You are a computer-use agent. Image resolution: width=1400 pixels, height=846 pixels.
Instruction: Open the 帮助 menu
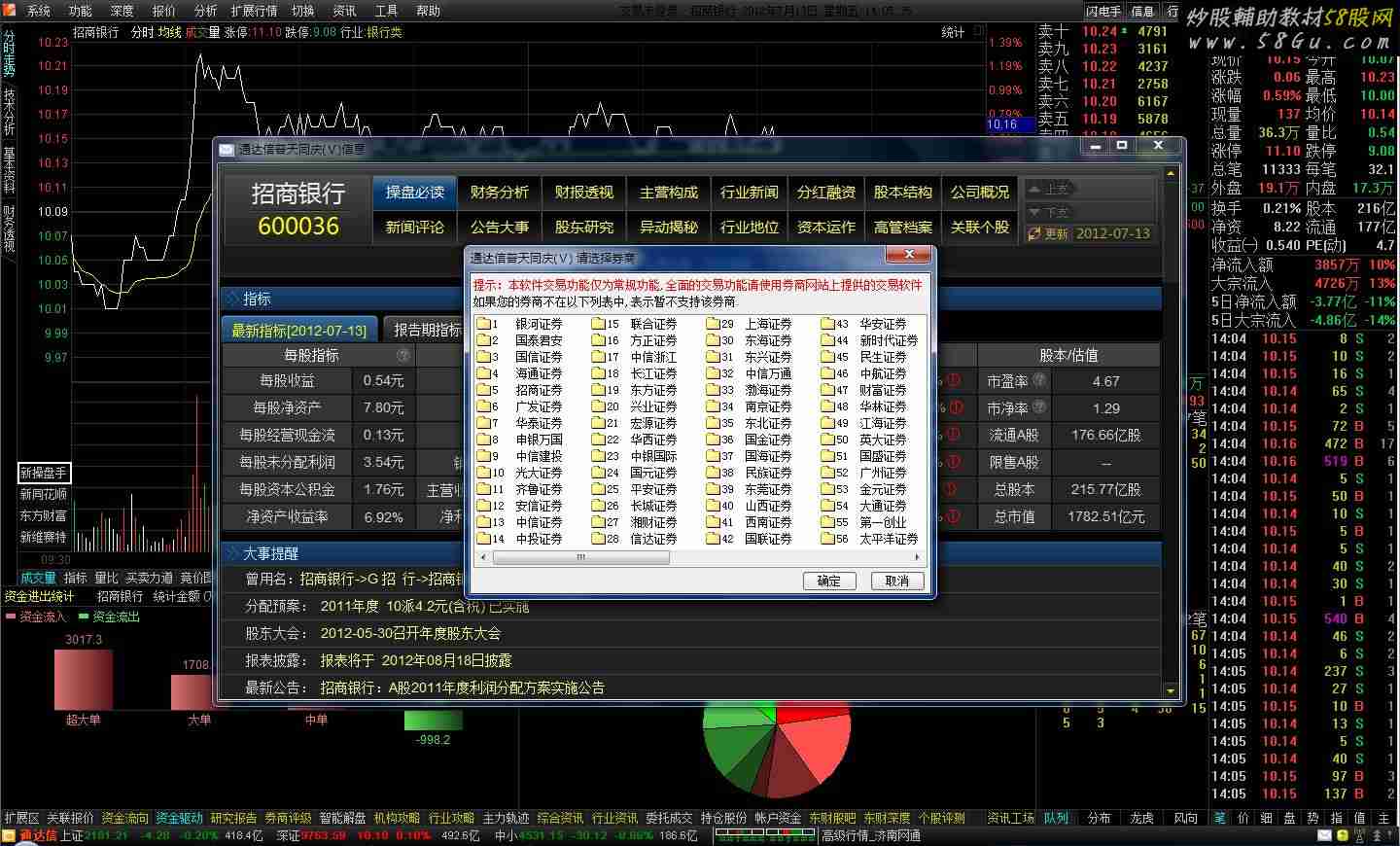428,11
